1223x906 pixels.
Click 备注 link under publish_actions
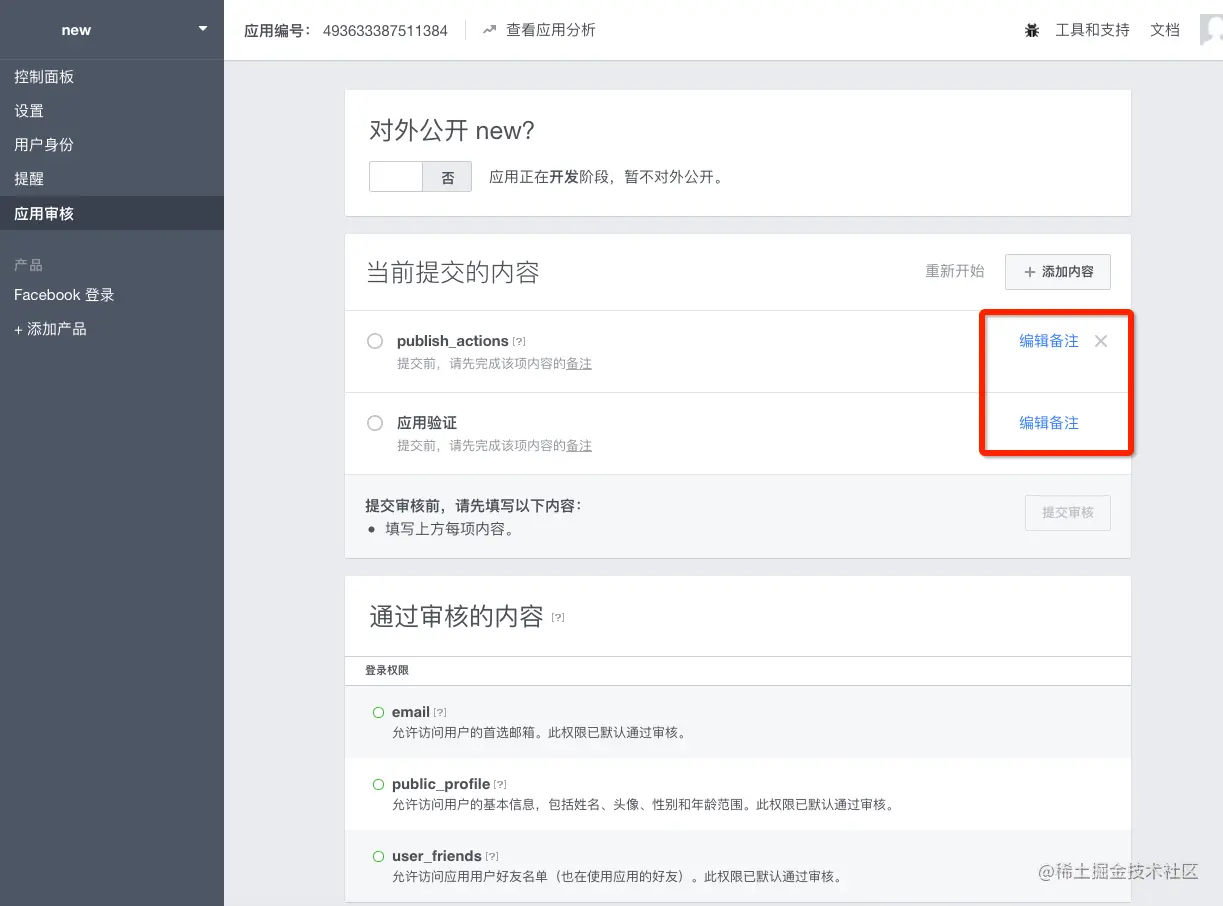coord(579,364)
